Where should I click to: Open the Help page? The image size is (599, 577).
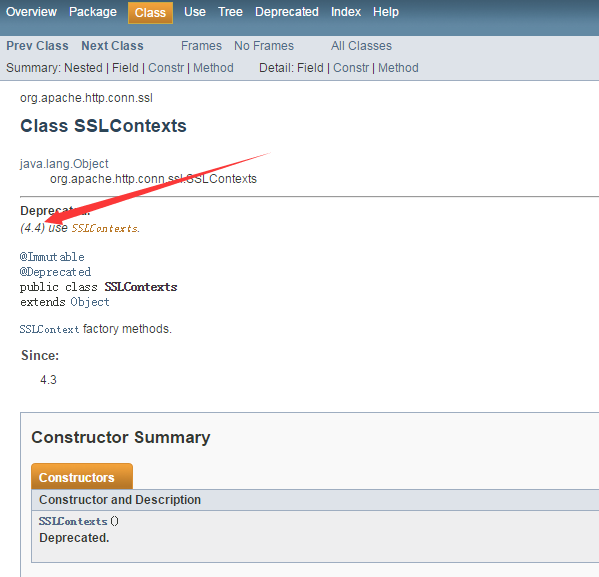point(386,12)
